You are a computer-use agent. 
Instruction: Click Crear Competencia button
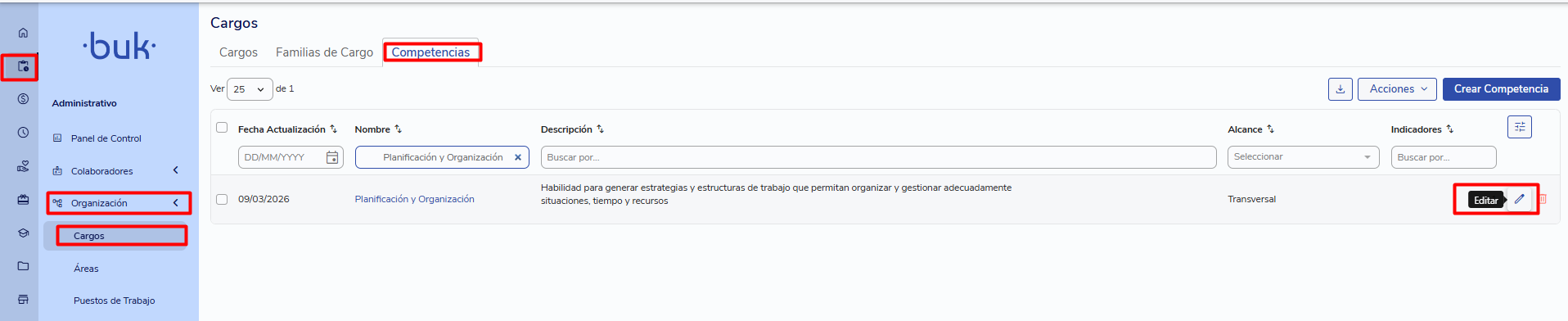(x=1501, y=88)
